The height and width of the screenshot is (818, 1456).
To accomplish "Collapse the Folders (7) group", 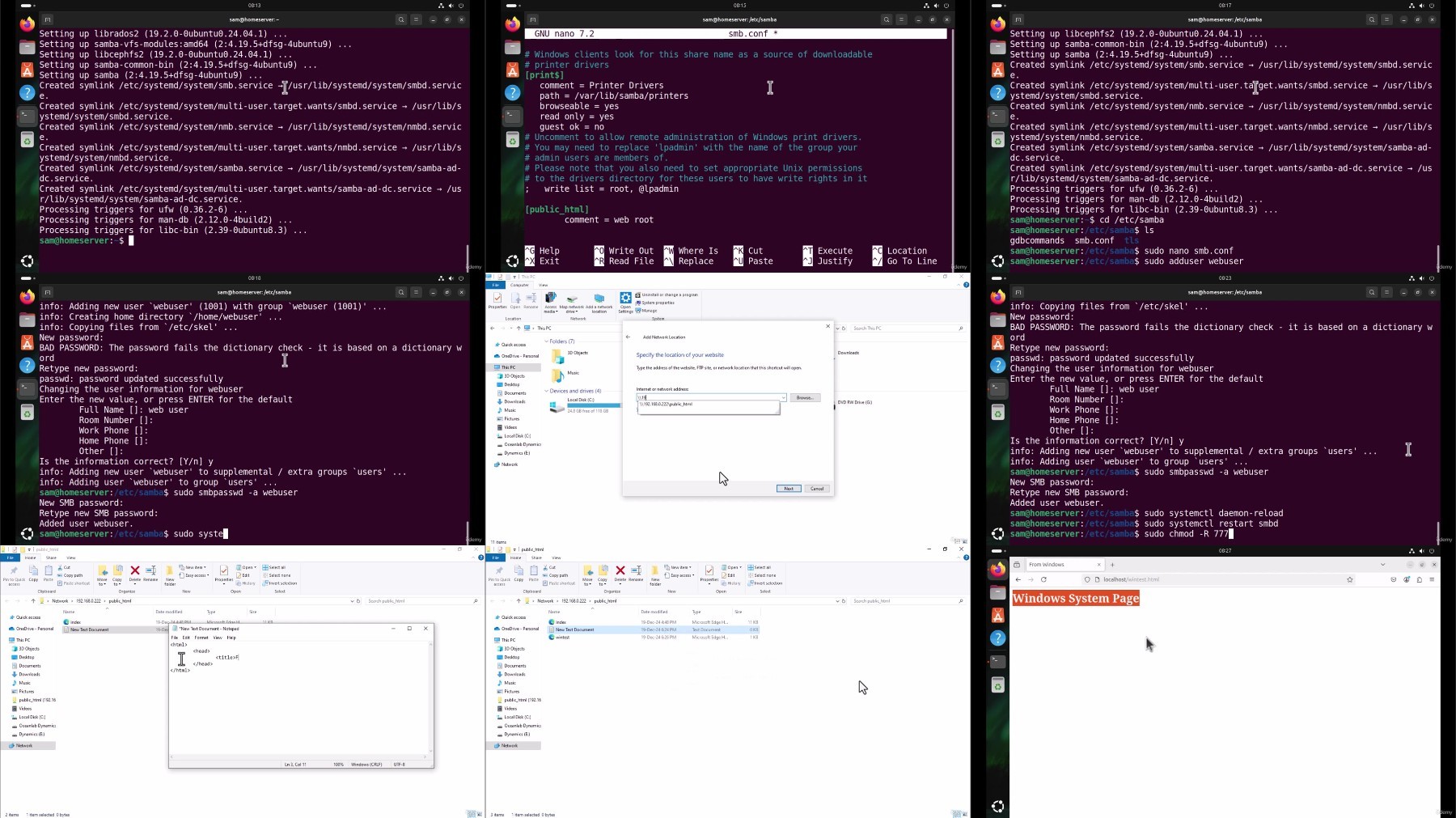I will (x=546, y=341).
